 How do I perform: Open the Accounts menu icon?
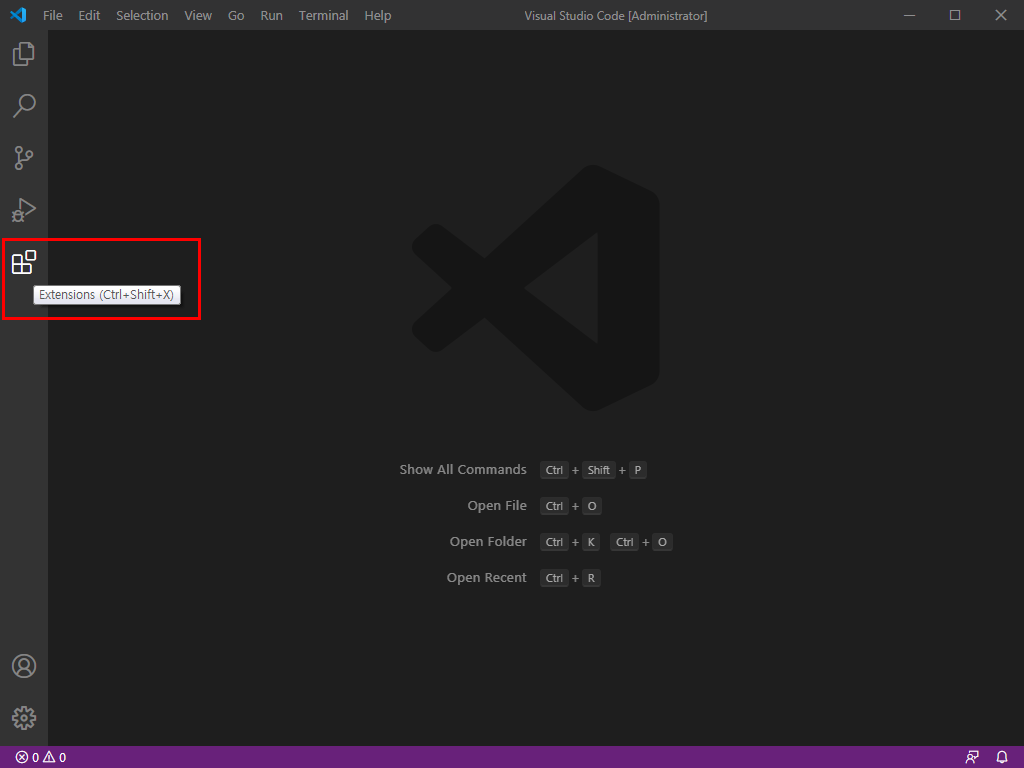pyautogui.click(x=24, y=666)
